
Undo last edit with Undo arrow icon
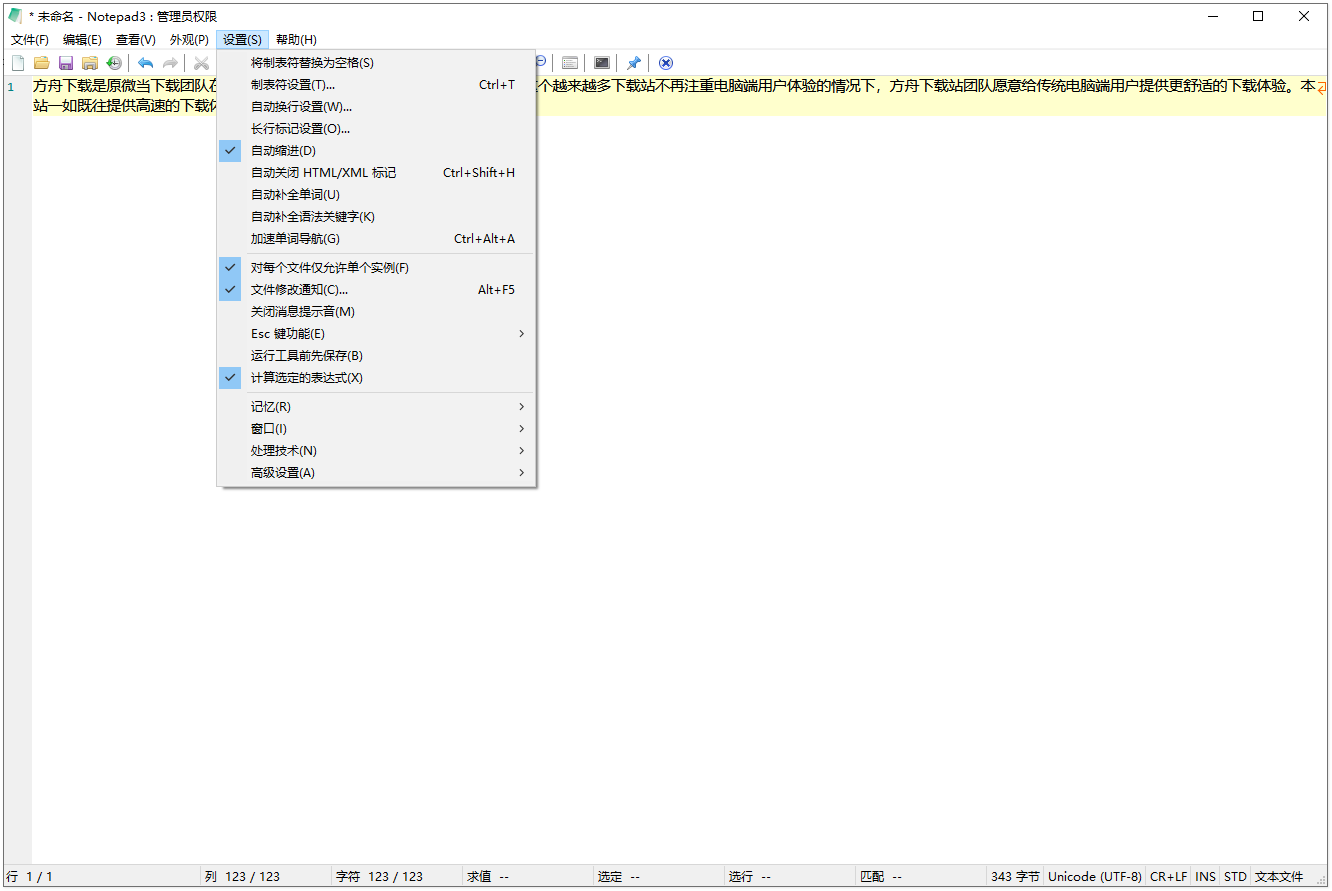(x=145, y=62)
